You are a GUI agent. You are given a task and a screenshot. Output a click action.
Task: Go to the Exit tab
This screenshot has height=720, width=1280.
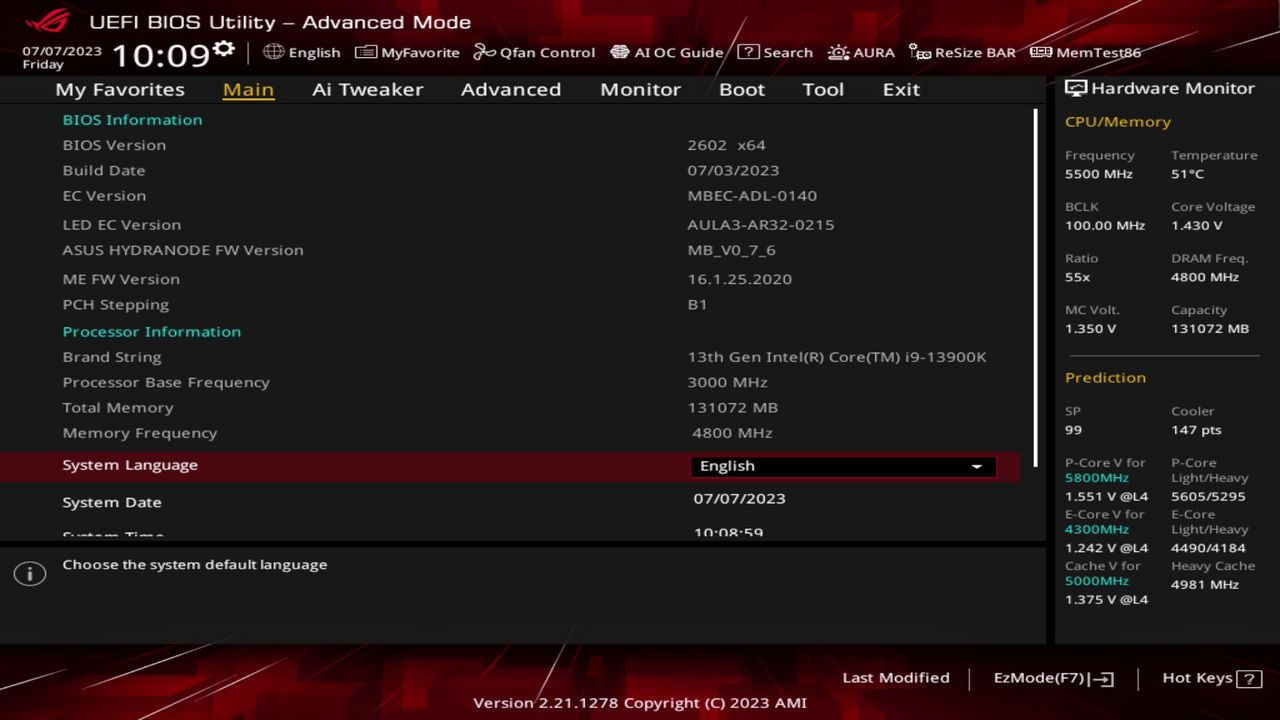coord(901,89)
